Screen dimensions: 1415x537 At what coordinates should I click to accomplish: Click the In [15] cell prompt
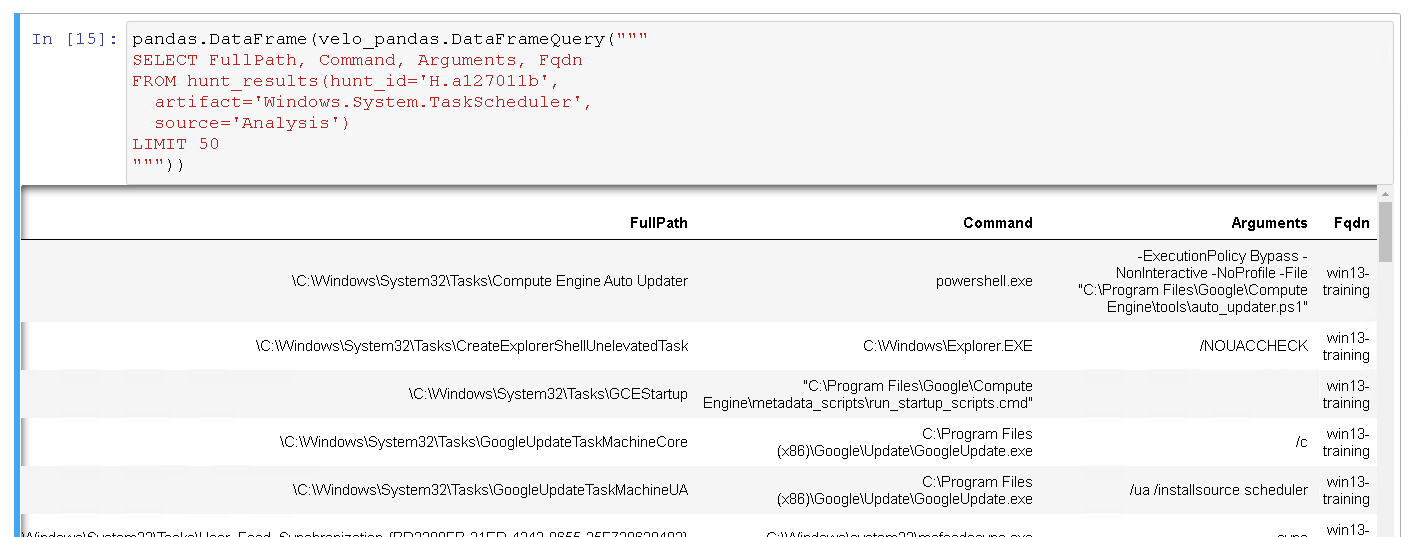pyautogui.click(x=75, y=39)
